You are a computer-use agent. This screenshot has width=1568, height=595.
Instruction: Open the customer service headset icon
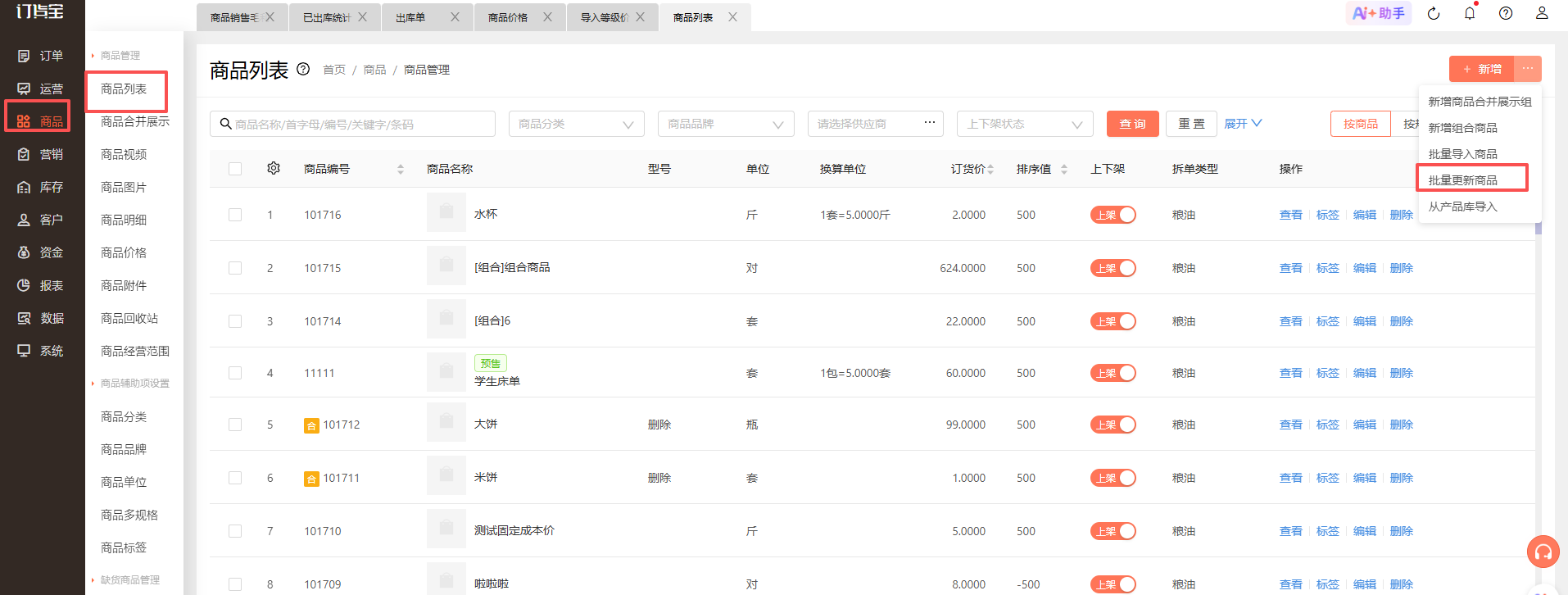click(x=1543, y=552)
